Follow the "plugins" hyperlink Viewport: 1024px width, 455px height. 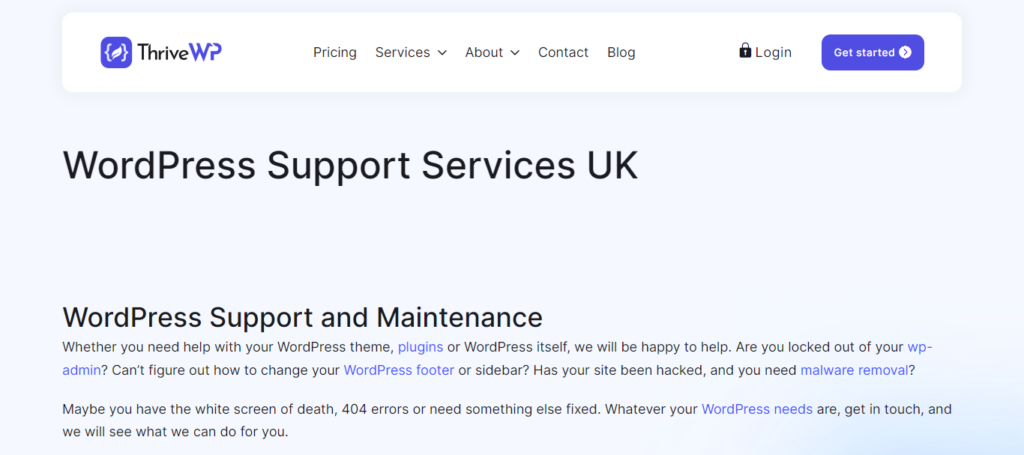point(420,347)
